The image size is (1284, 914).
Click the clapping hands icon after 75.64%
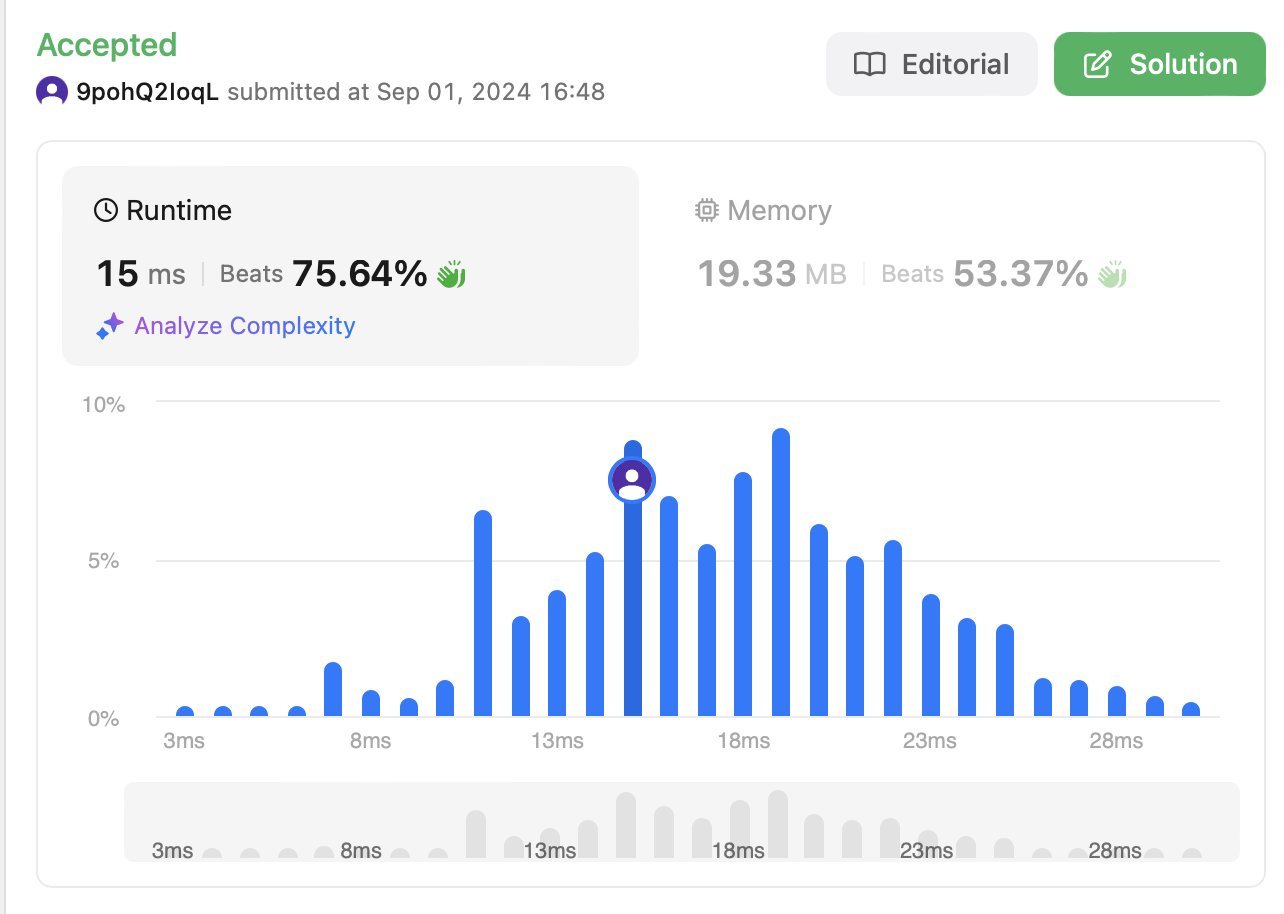(451, 273)
